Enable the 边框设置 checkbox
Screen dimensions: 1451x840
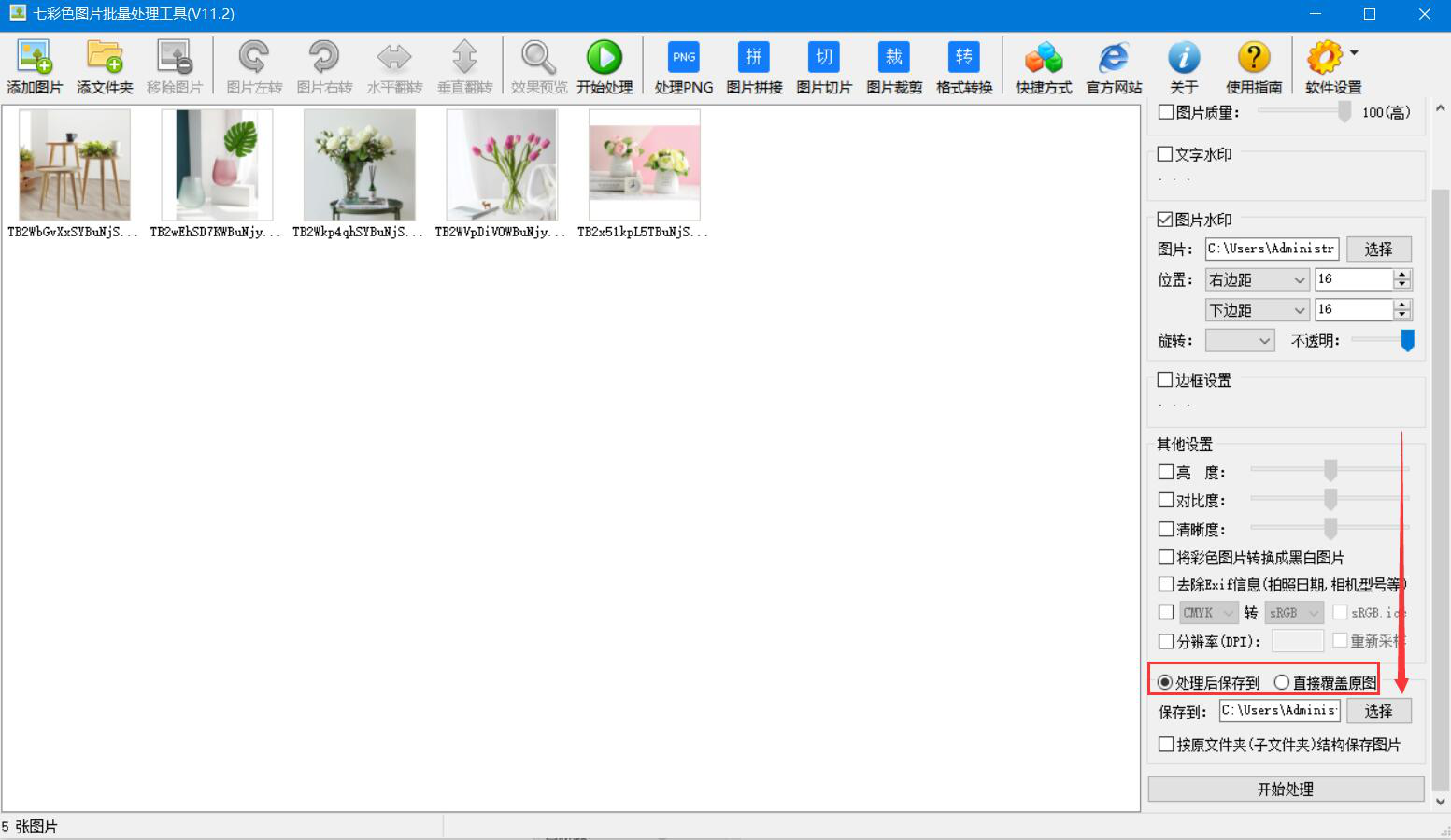point(1165,380)
